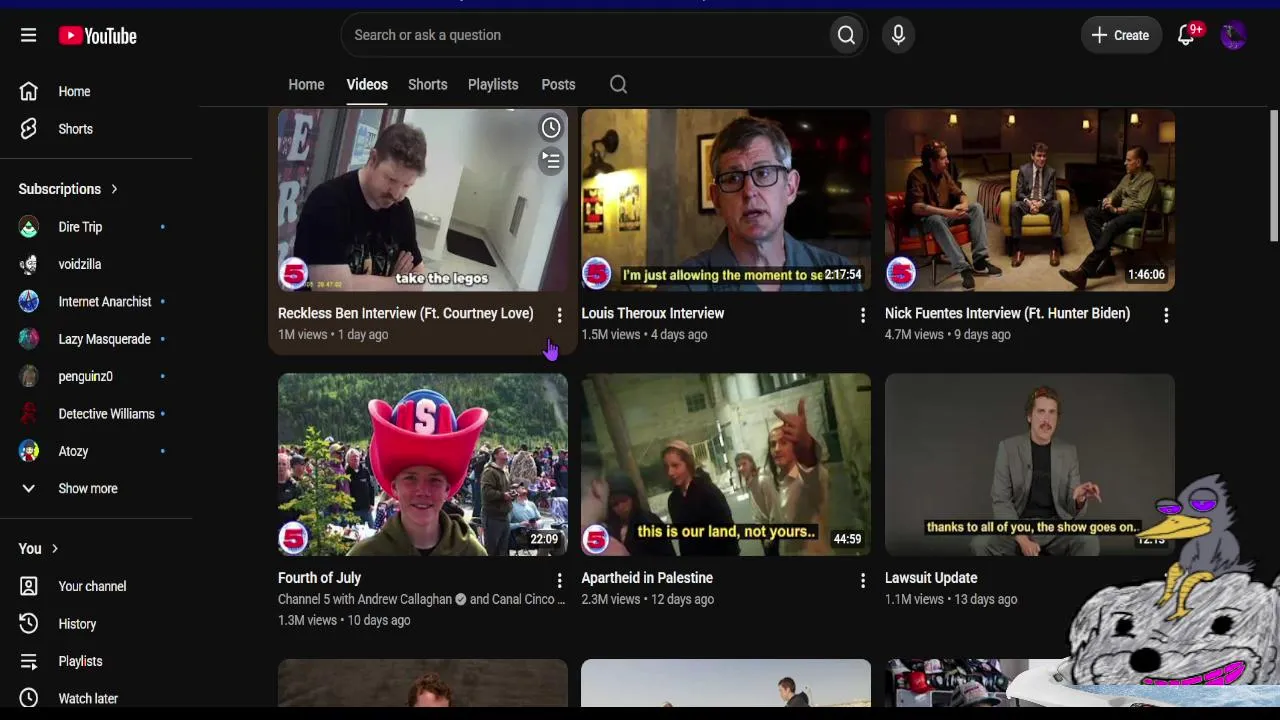Click the Shorts sidebar icon
The height and width of the screenshot is (720, 1280).
click(x=28, y=129)
